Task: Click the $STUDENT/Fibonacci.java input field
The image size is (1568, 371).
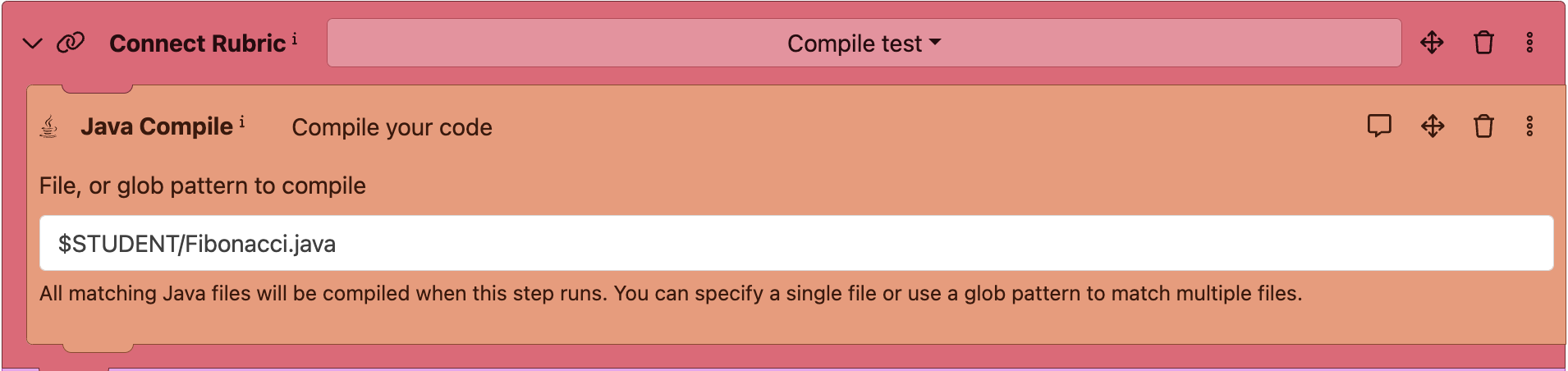Action: pos(796,243)
